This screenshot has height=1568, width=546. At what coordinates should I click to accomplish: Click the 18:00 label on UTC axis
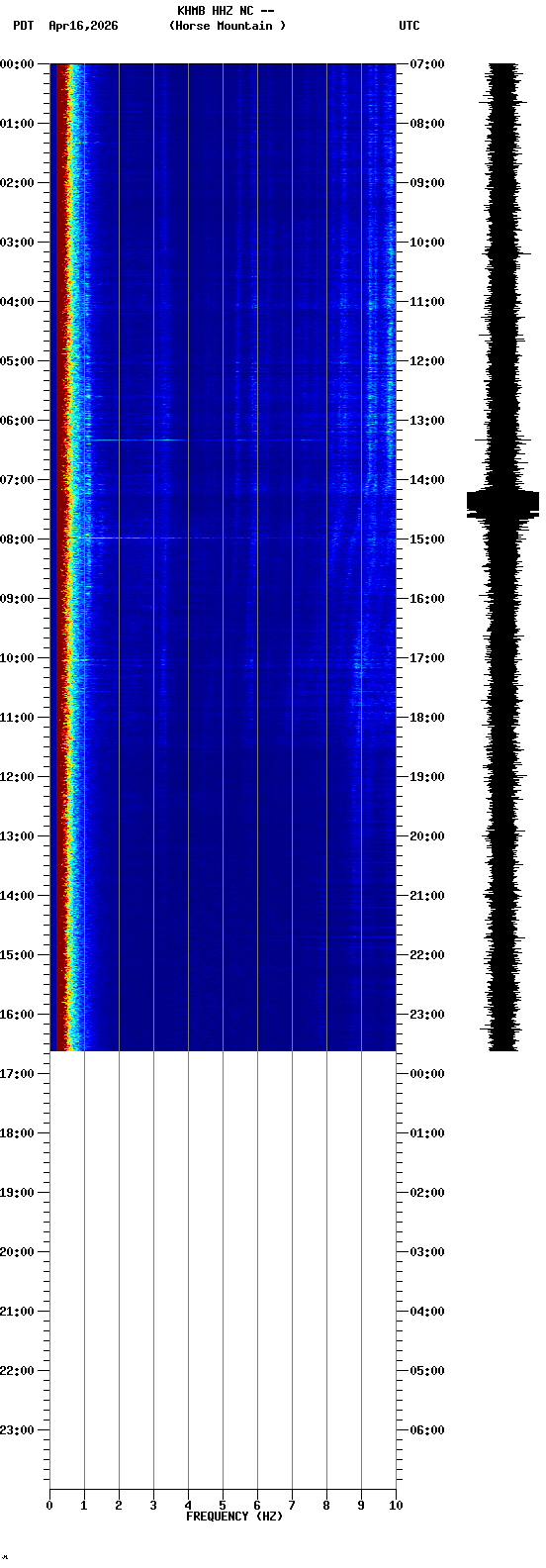tap(427, 718)
